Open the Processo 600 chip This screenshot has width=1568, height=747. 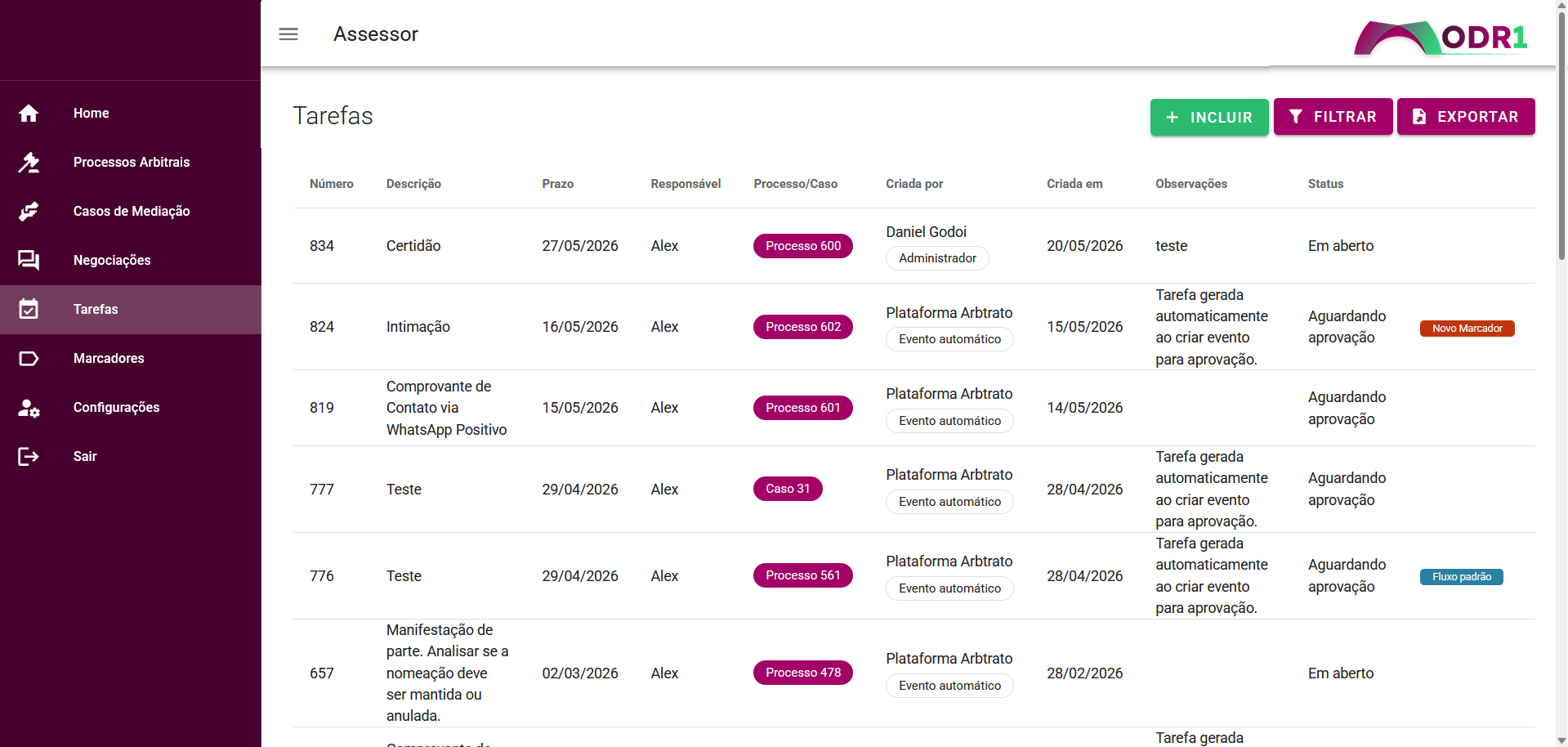(x=803, y=246)
